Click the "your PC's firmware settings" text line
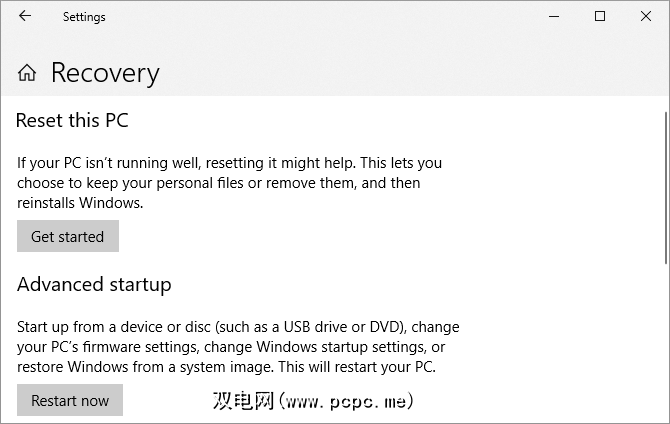670x424 pixels. (231, 347)
